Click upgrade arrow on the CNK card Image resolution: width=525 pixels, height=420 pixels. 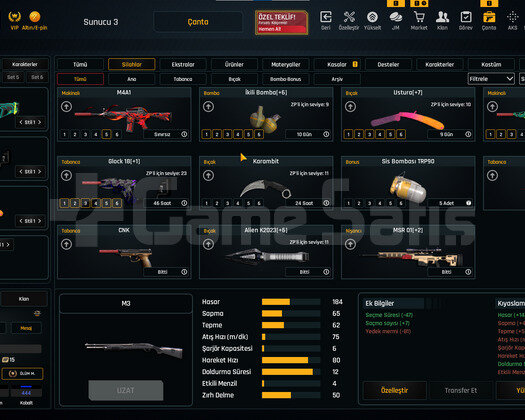(66, 244)
